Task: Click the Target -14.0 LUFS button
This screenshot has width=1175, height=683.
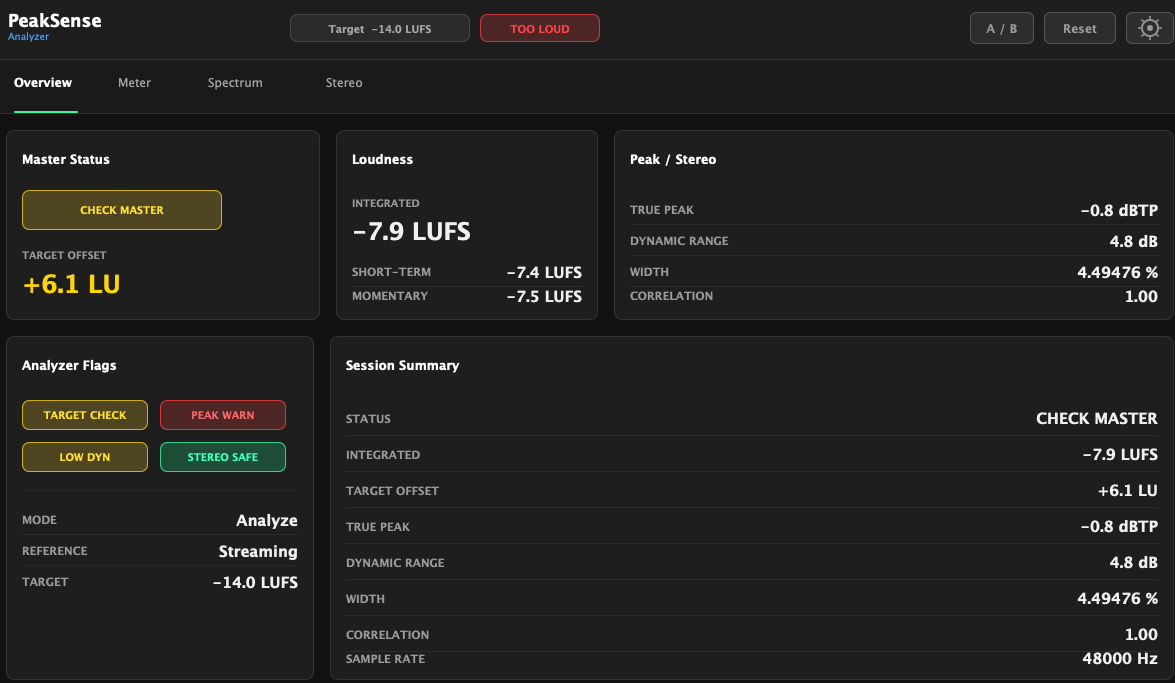Action: (x=380, y=28)
